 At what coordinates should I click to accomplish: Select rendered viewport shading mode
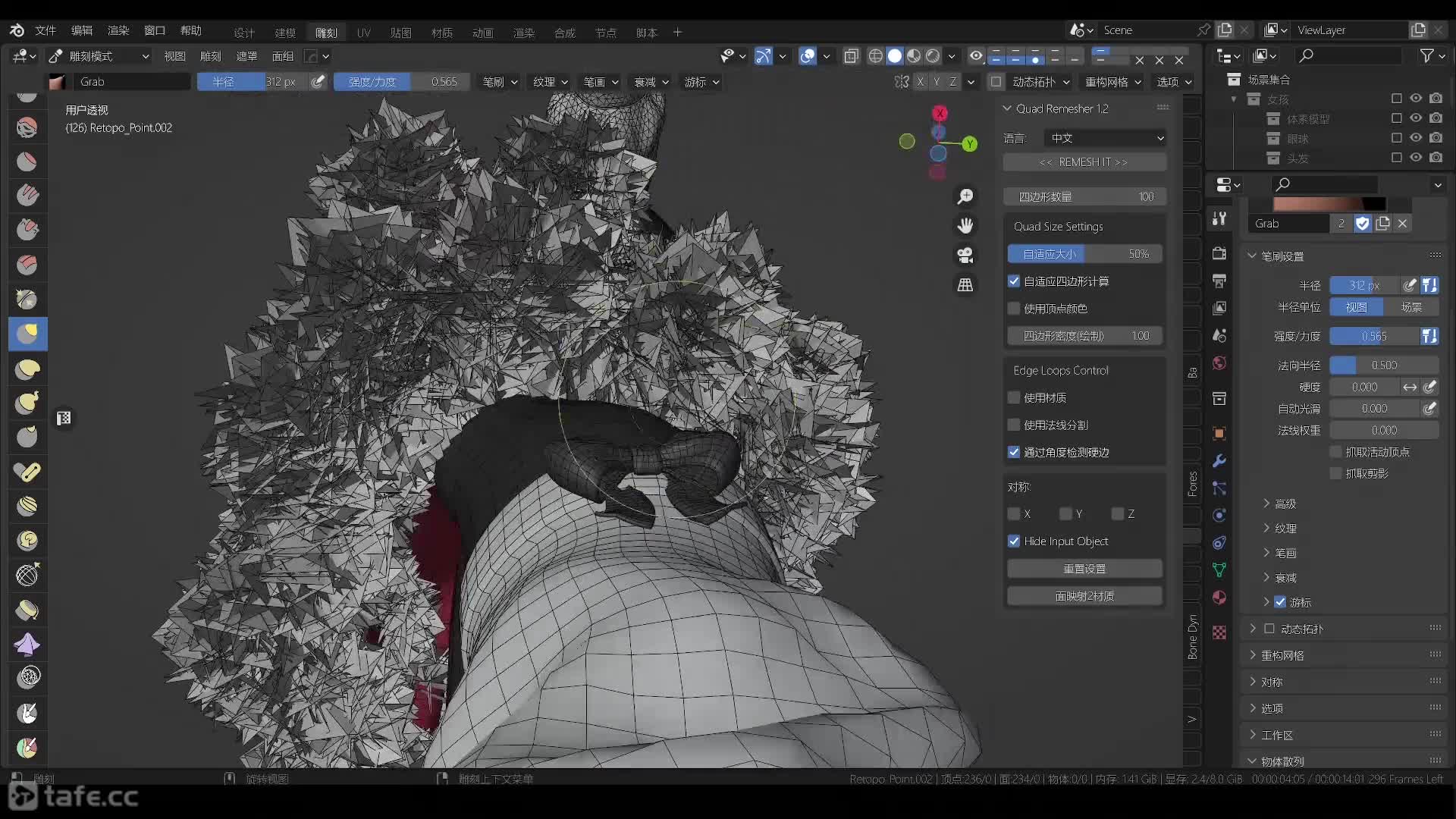pos(933,56)
